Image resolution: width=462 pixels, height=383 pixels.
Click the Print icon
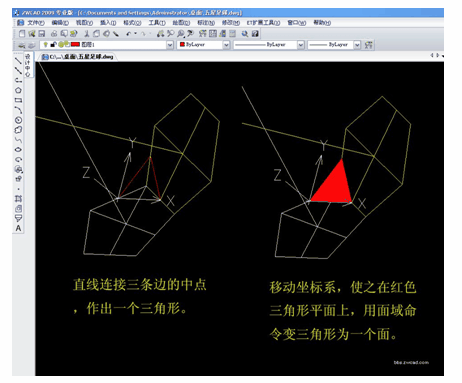(x=54, y=34)
